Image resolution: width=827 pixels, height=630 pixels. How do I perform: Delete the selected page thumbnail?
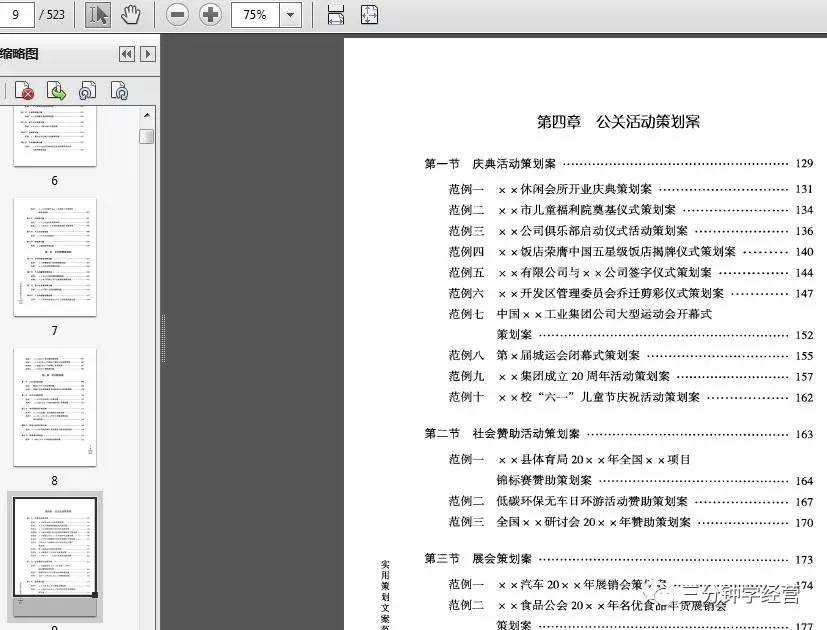click(x=24, y=90)
